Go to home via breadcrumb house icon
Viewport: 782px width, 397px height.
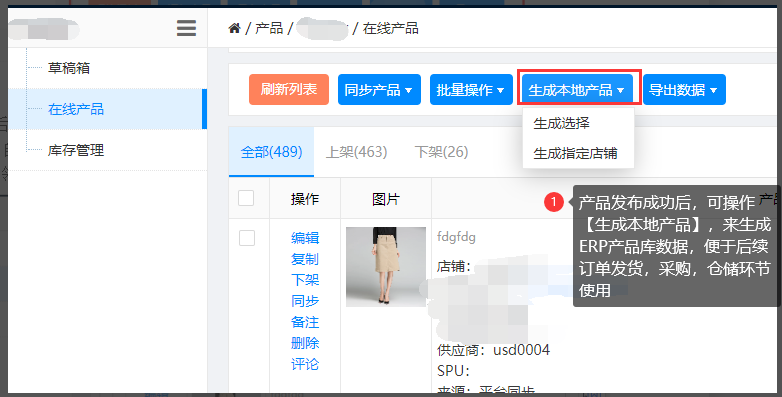pyautogui.click(x=234, y=28)
